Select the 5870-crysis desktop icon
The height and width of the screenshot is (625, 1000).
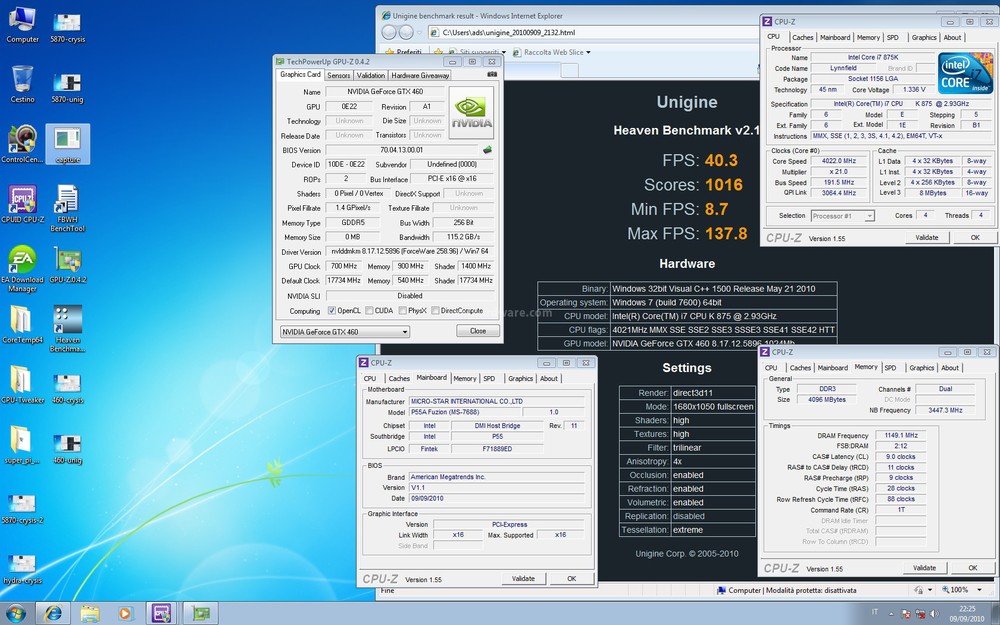(x=68, y=28)
